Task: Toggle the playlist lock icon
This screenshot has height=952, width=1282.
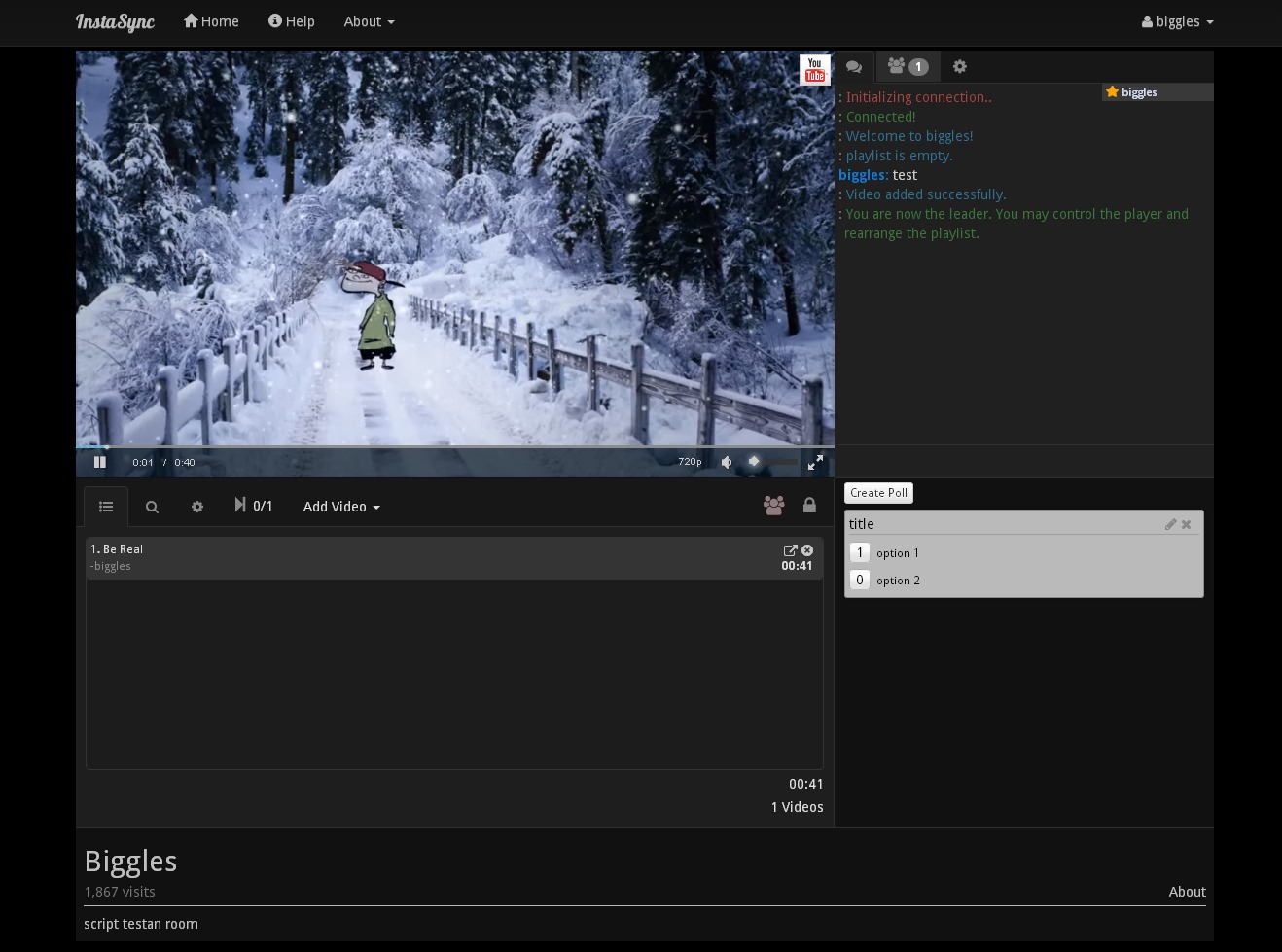Action: 809,505
